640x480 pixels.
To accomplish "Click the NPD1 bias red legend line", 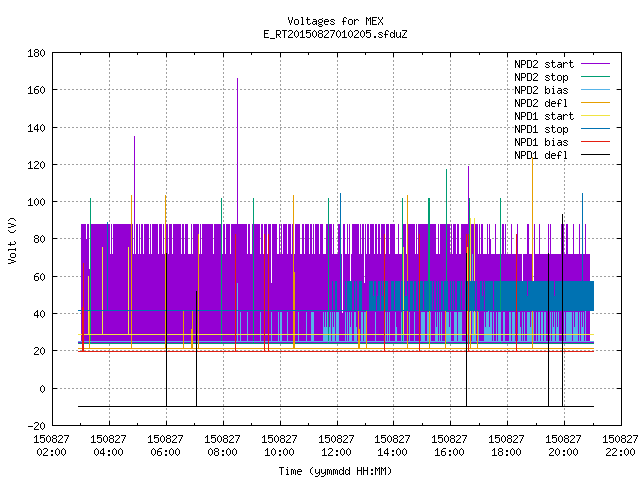I will click(x=595, y=142).
